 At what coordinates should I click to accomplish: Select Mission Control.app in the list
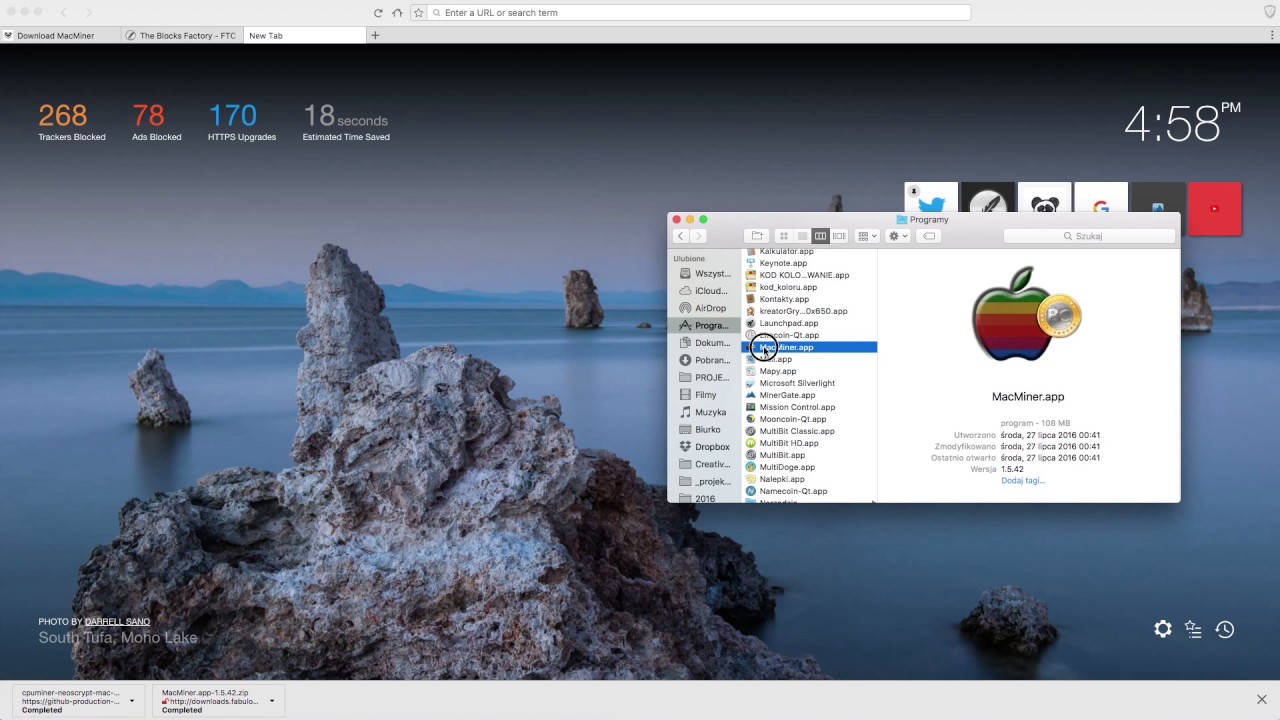809,407
